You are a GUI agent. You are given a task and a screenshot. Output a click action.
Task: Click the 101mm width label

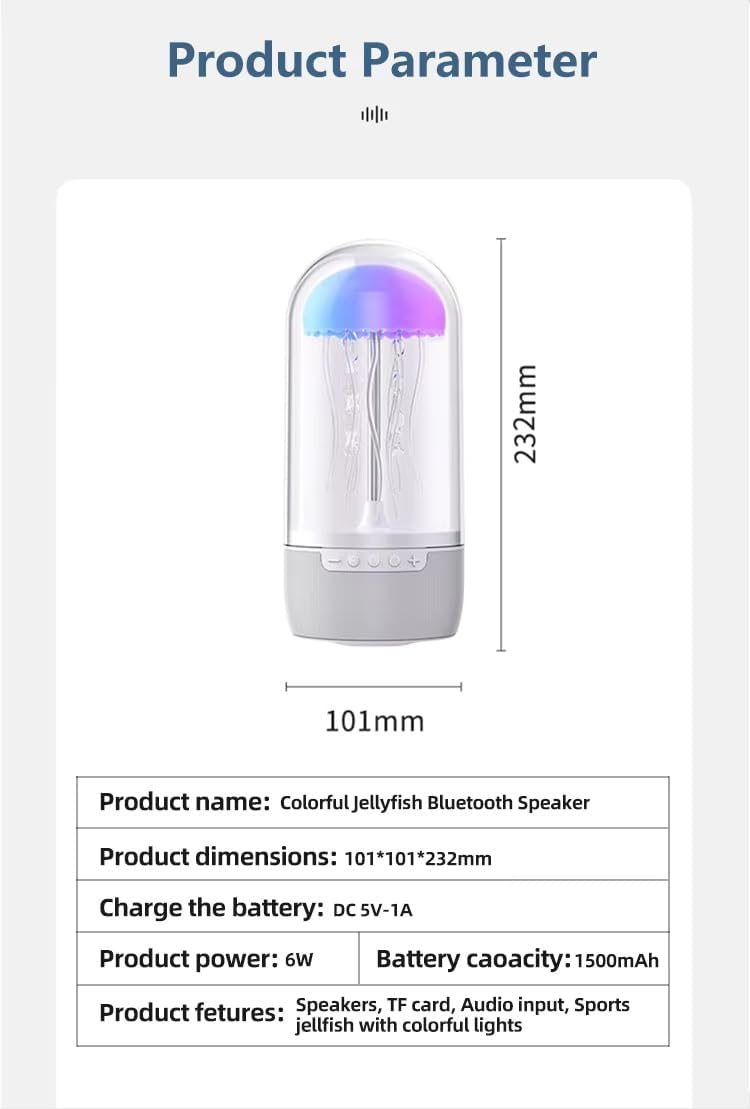click(374, 720)
